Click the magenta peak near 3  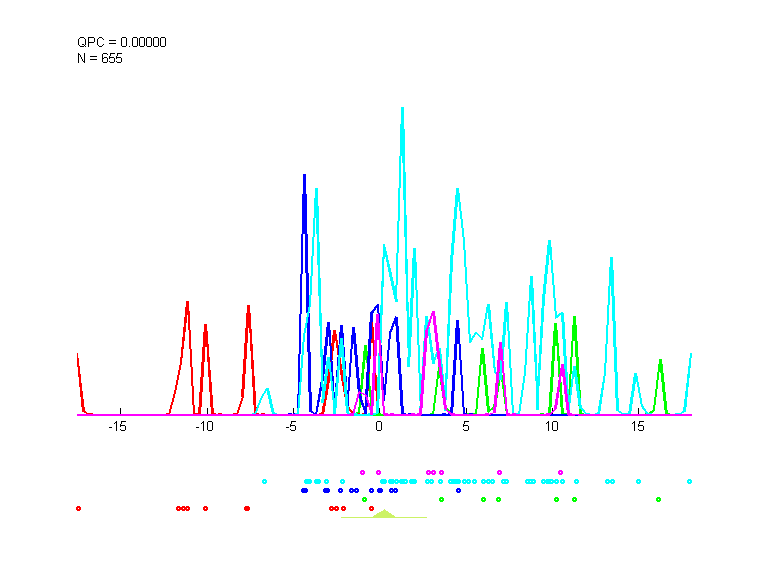coord(433,313)
